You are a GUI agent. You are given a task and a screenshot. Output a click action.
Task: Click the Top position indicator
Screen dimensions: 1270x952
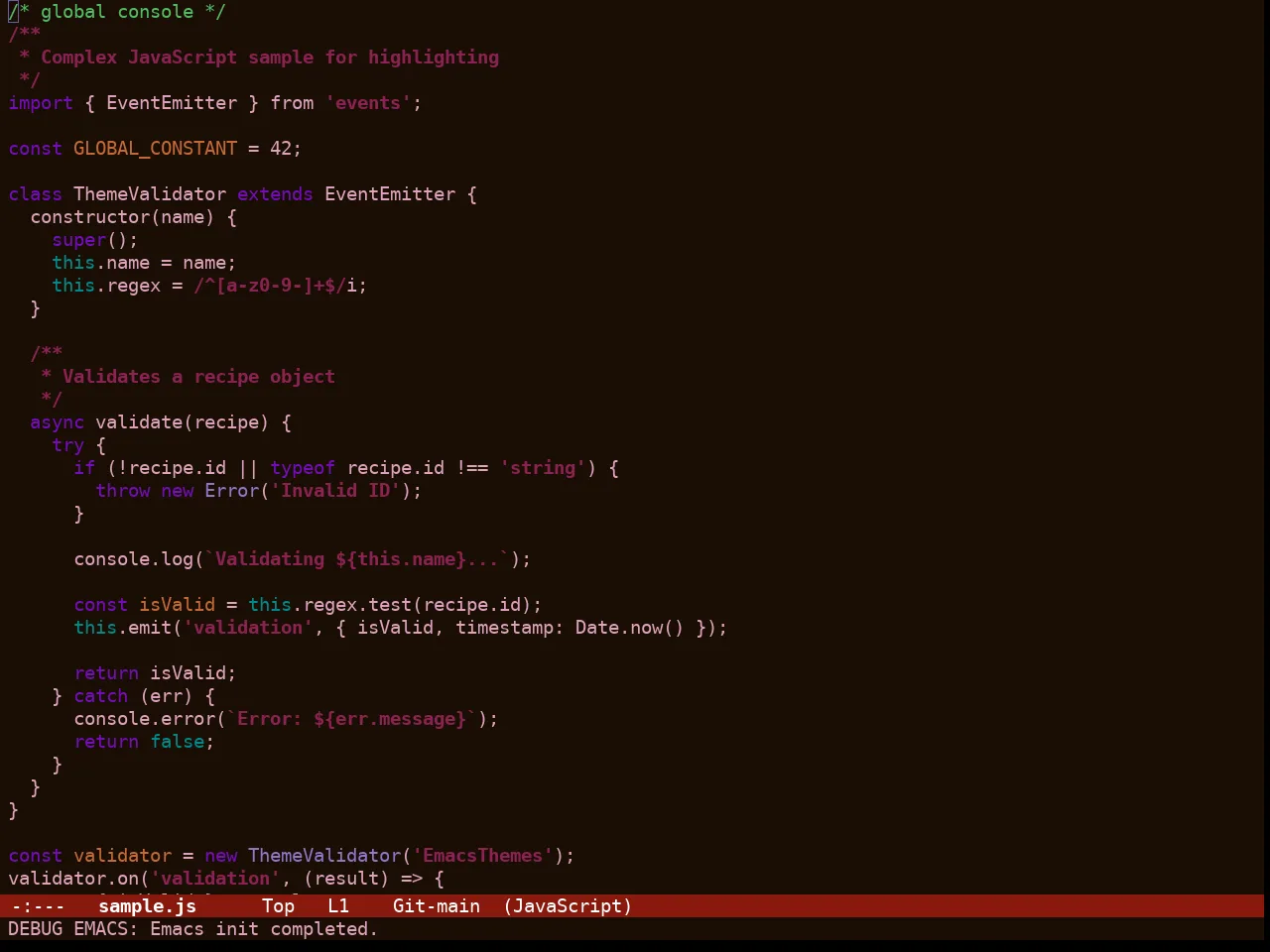[x=278, y=906]
